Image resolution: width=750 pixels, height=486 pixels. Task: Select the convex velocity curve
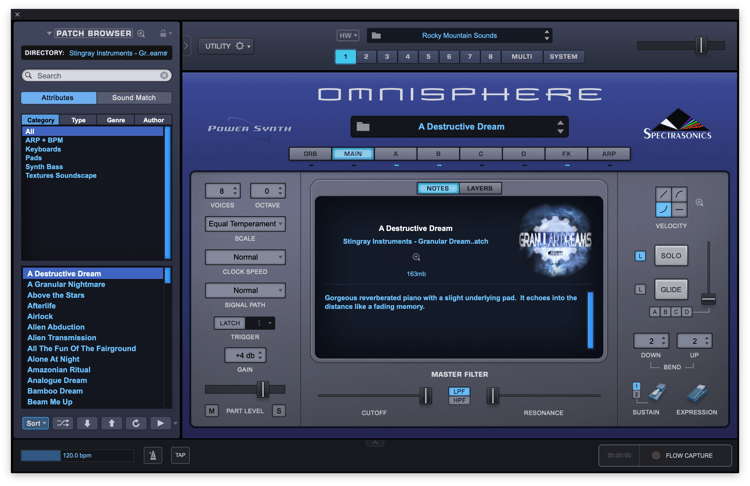click(x=680, y=194)
